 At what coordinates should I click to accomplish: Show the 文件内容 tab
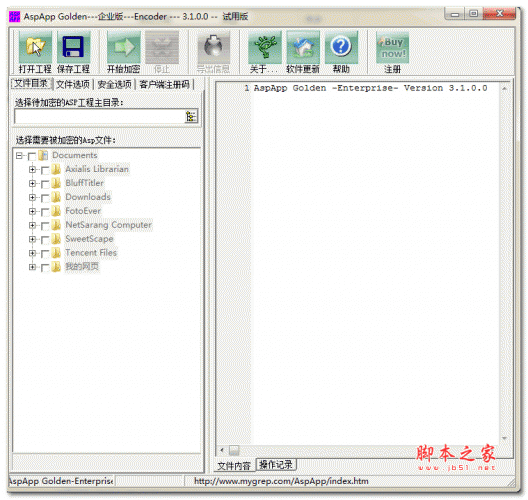(x=234, y=466)
